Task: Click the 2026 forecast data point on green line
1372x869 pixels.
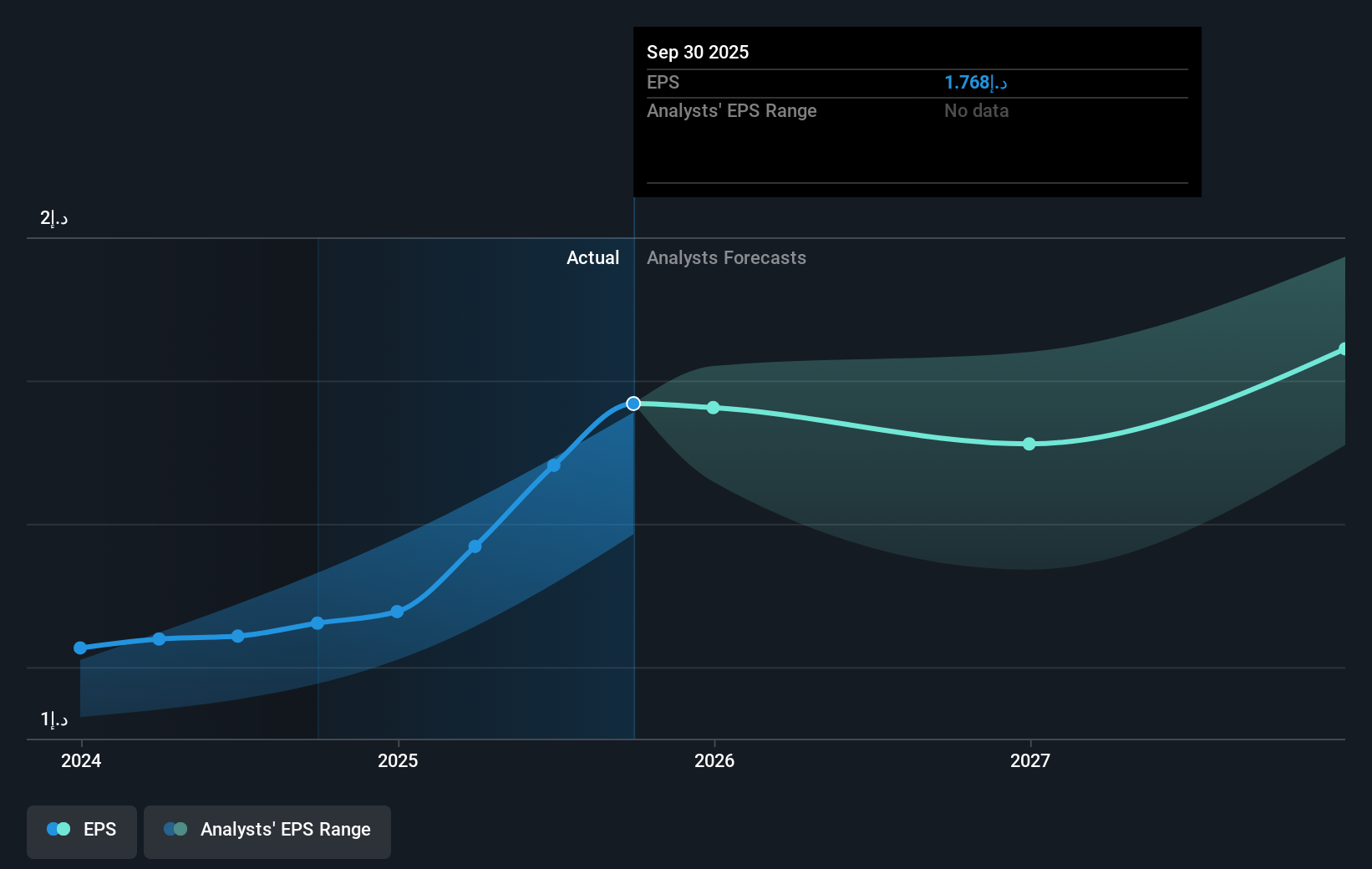Action: tap(713, 408)
